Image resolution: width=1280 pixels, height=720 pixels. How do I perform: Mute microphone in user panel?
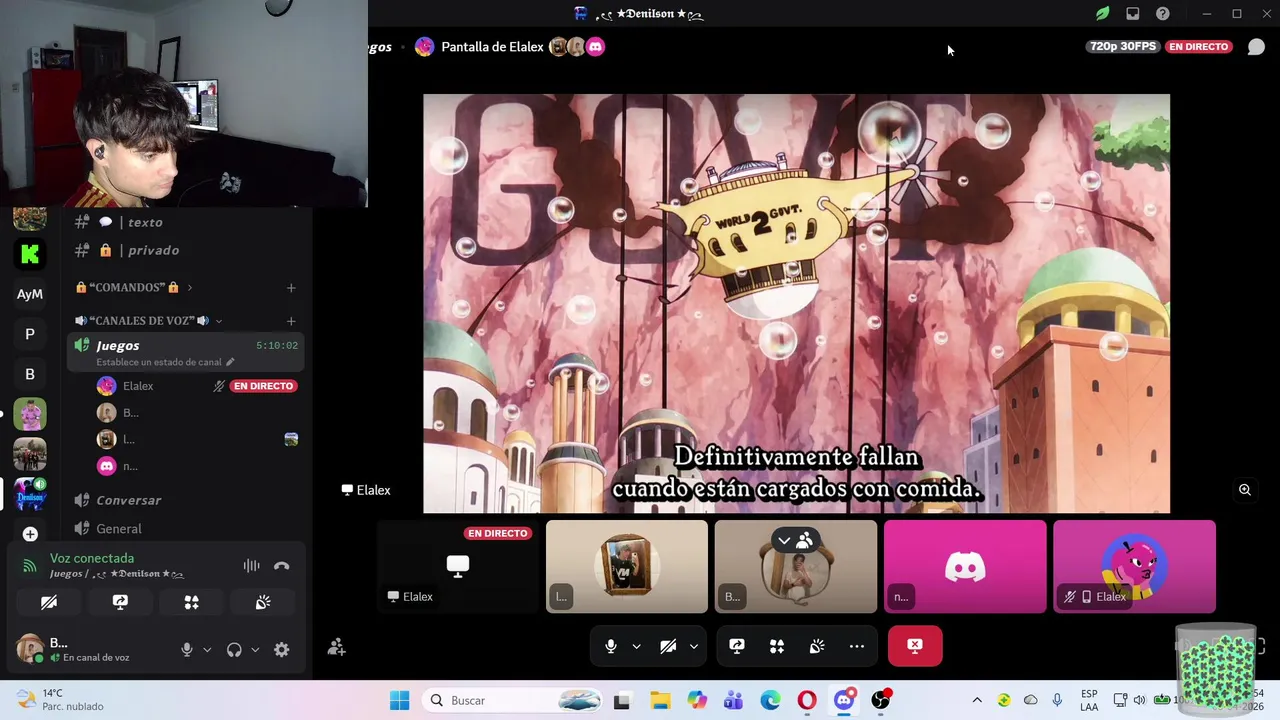tap(186, 649)
